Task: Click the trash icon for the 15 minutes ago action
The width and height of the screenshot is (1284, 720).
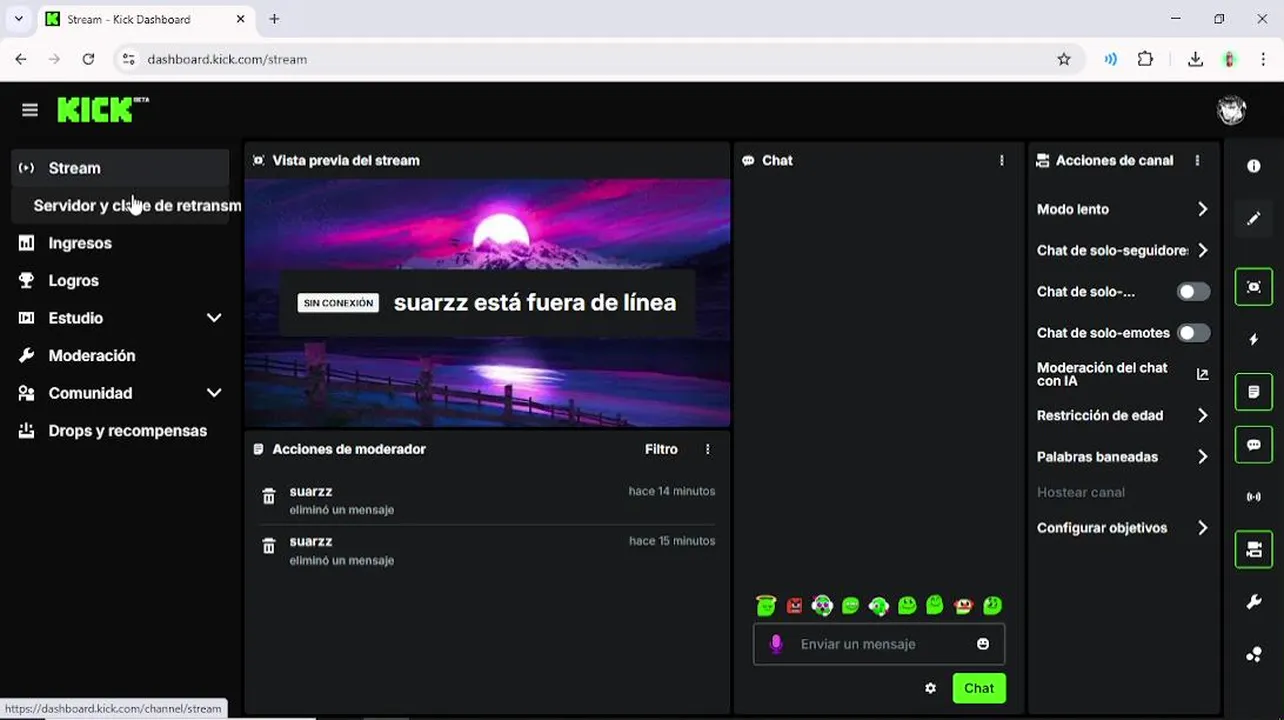Action: click(268, 547)
